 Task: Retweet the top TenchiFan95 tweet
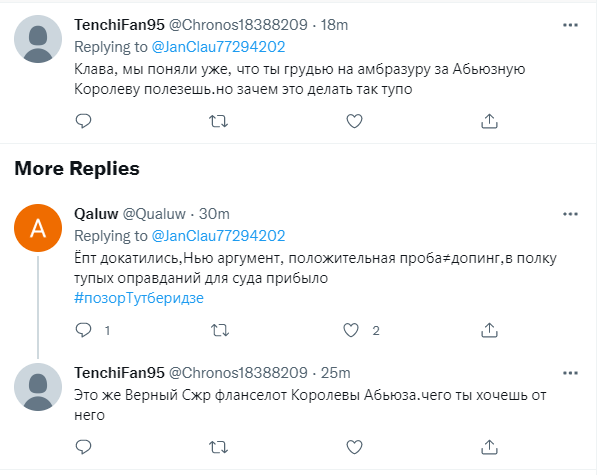(x=217, y=121)
